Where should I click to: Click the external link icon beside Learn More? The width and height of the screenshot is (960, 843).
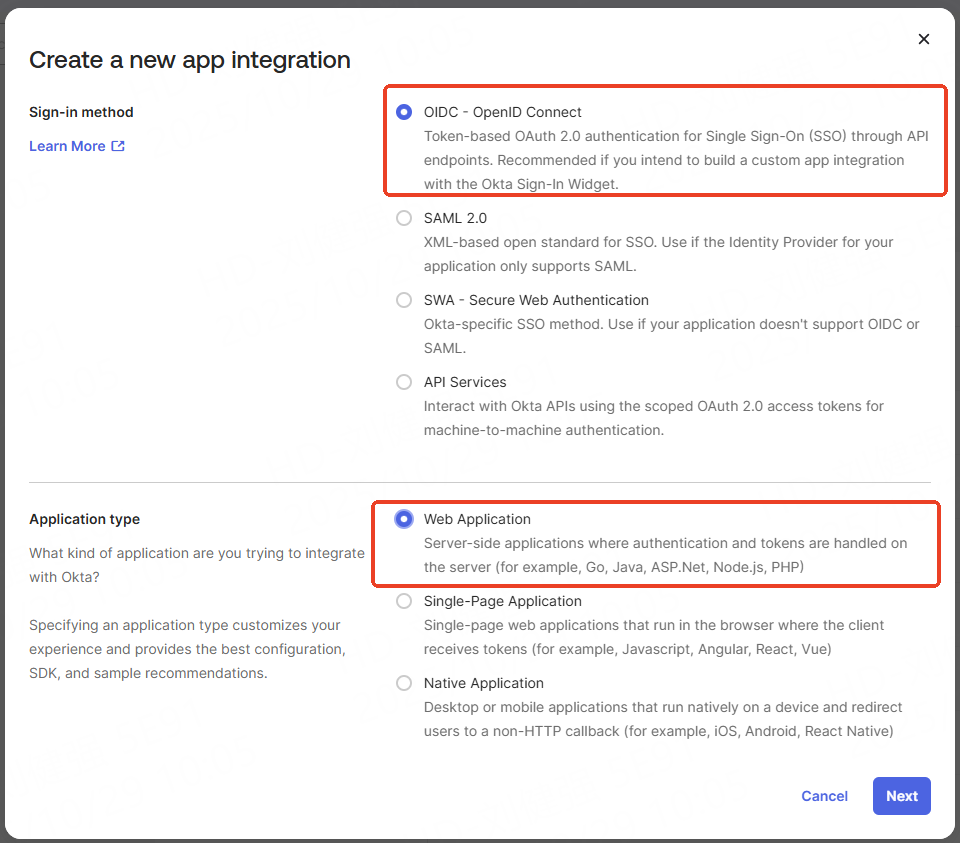point(118,146)
